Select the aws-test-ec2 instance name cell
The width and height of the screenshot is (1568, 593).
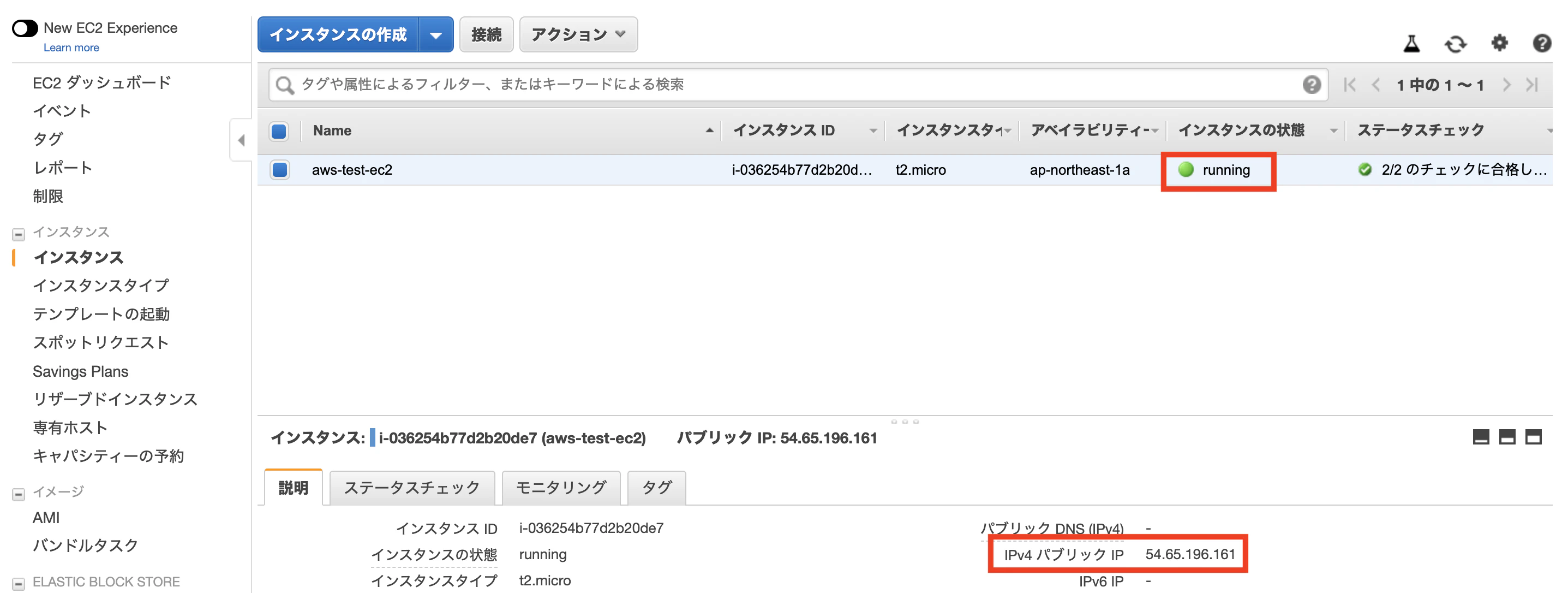[352, 170]
